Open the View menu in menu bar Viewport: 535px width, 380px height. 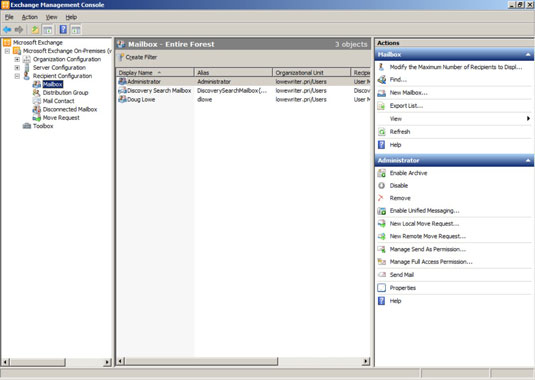coord(52,17)
